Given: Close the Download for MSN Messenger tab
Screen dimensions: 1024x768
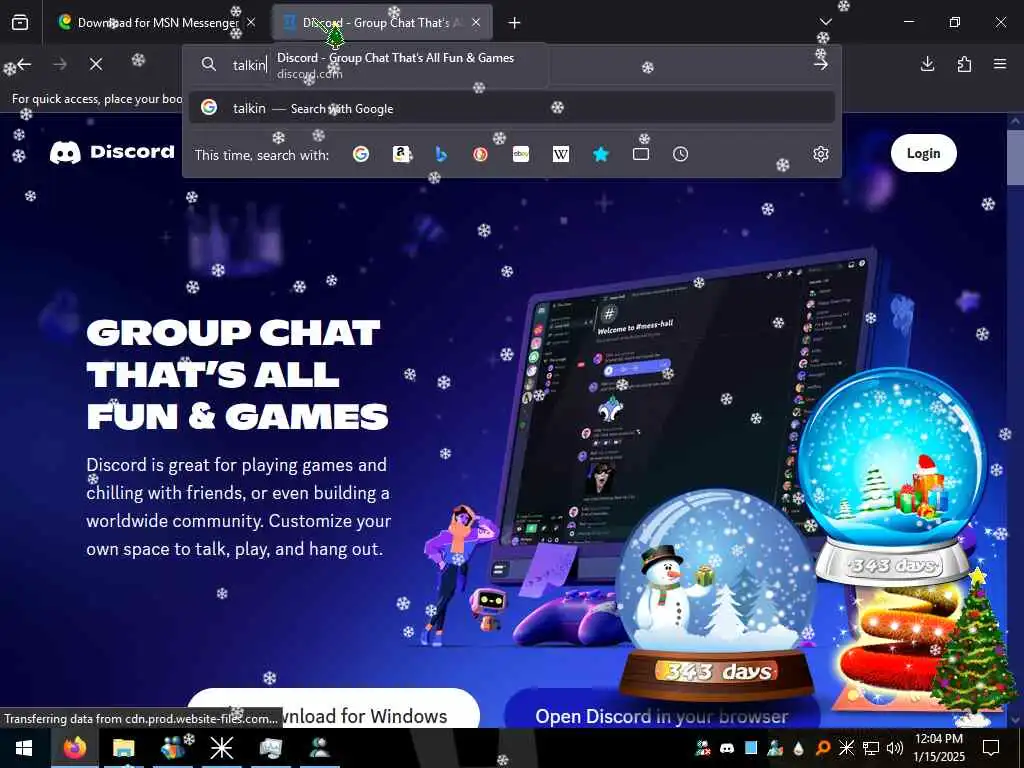Looking at the screenshot, I should pos(251,23).
